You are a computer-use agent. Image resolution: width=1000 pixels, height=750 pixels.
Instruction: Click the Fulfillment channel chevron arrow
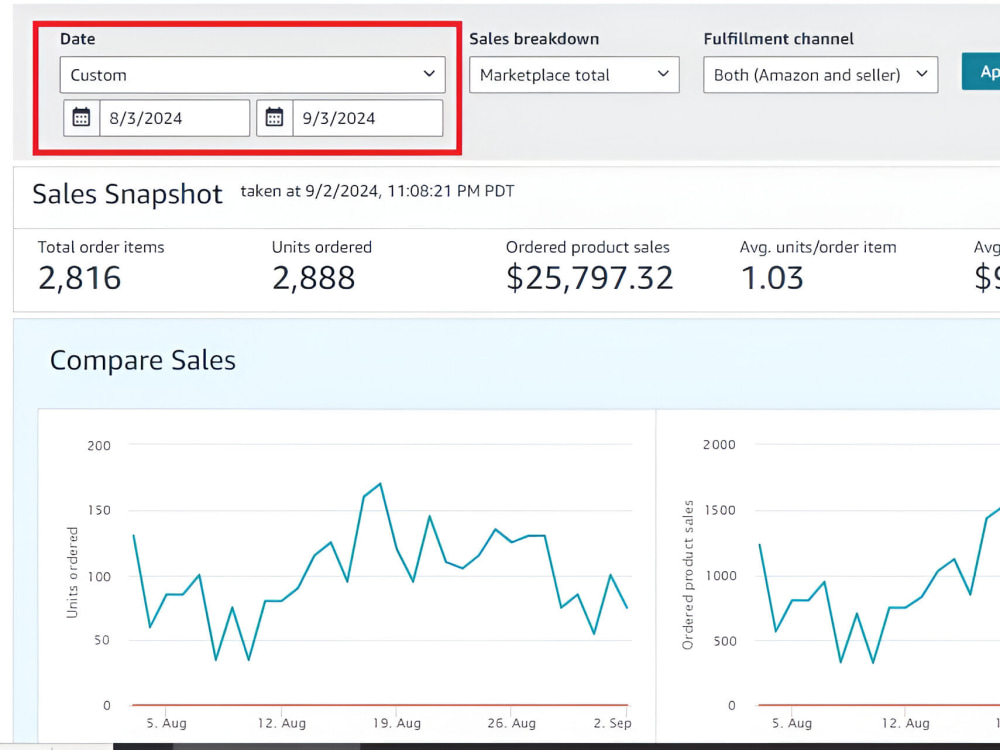point(922,74)
